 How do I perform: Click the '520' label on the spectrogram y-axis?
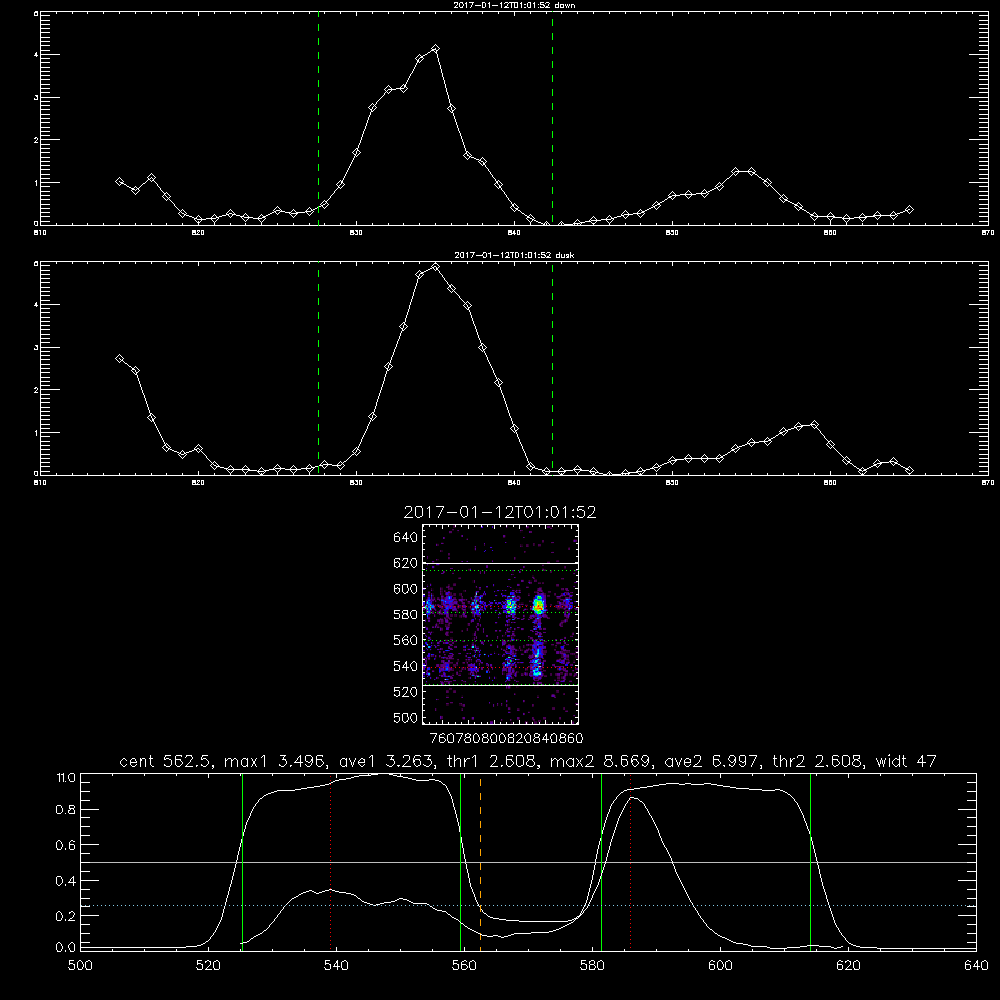pos(405,692)
